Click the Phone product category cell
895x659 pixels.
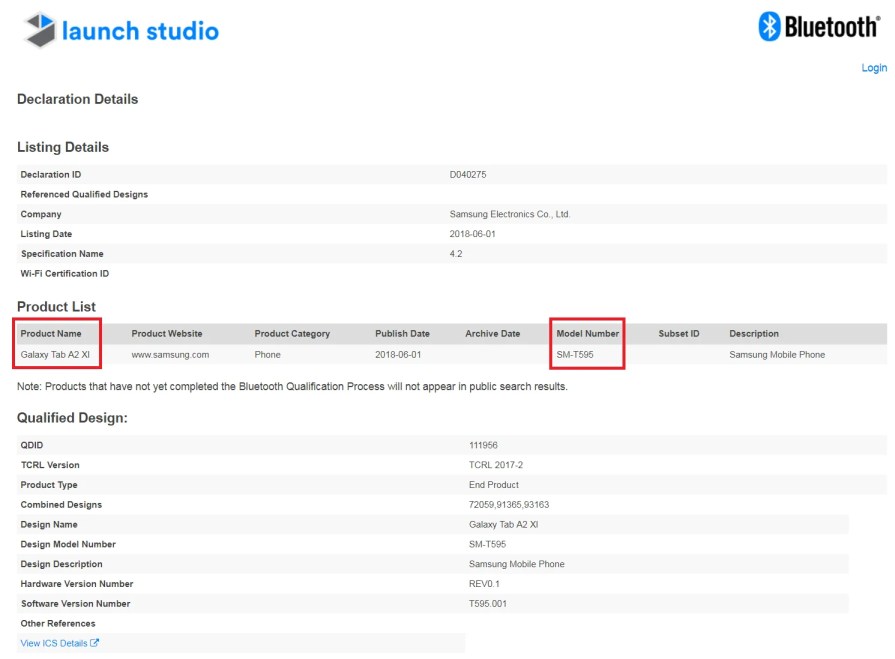267,354
